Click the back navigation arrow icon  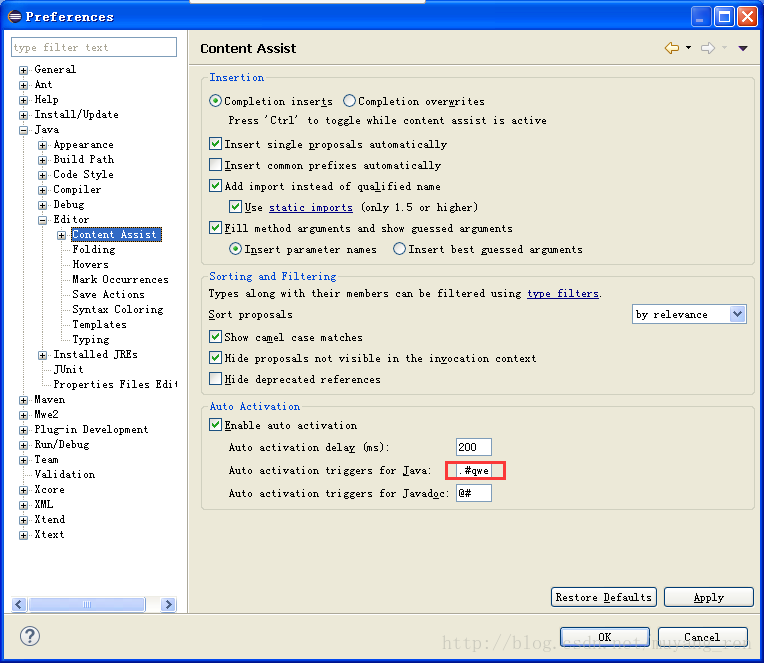pyautogui.click(x=671, y=48)
